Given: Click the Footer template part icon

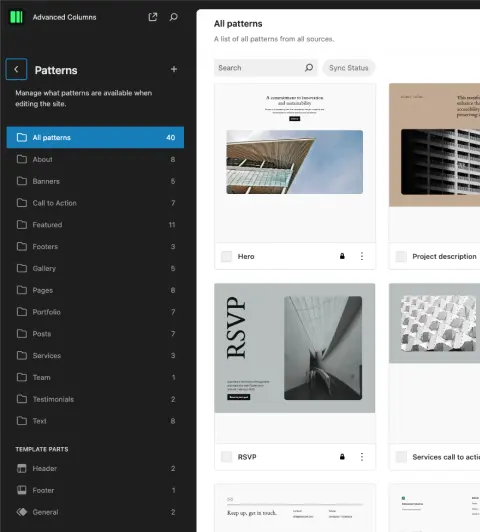Looking at the screenshot, I should [x=22, y=490].
